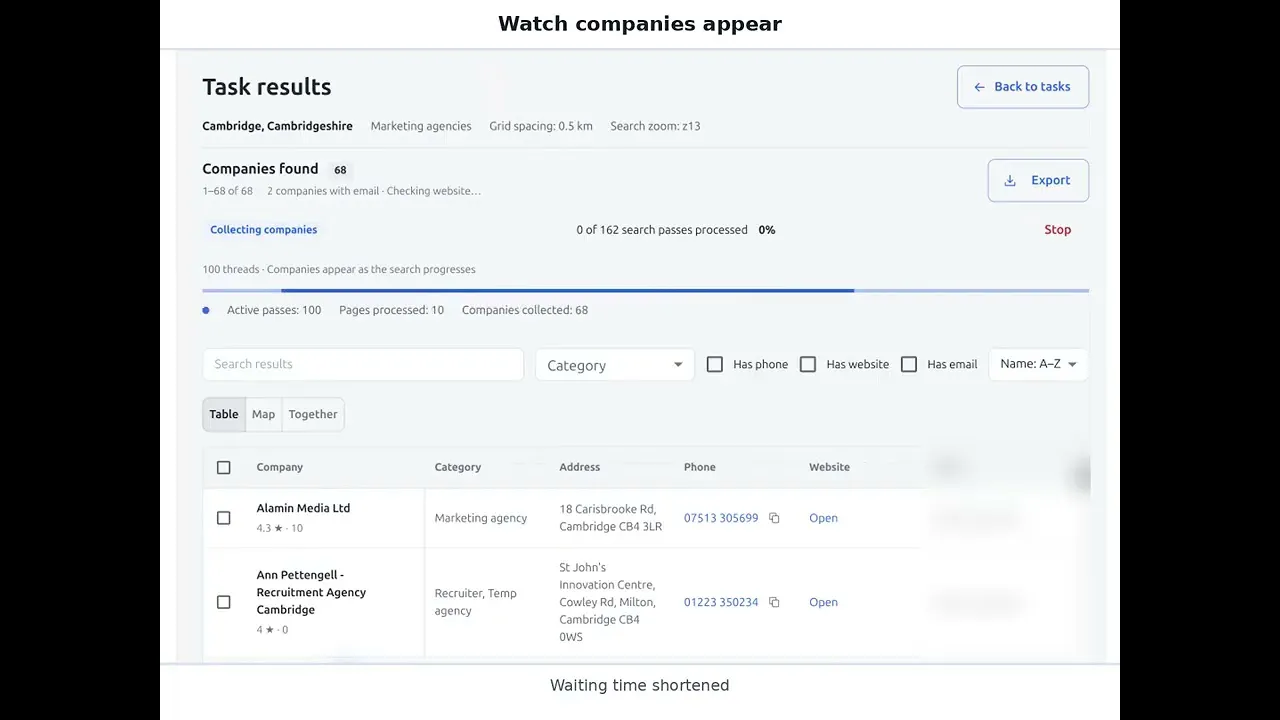
Task: Focus the Search results input field
Action: pos(363,364)
